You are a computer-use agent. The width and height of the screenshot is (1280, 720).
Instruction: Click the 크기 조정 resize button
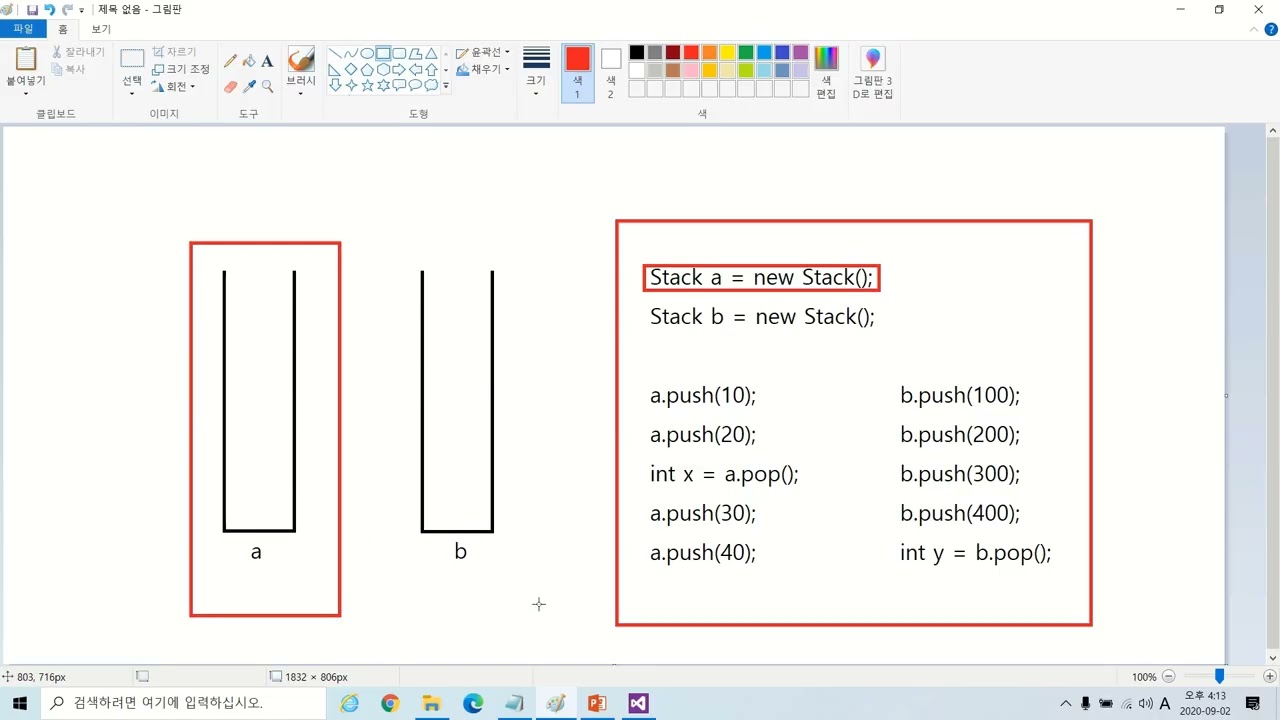coord(181,69)
